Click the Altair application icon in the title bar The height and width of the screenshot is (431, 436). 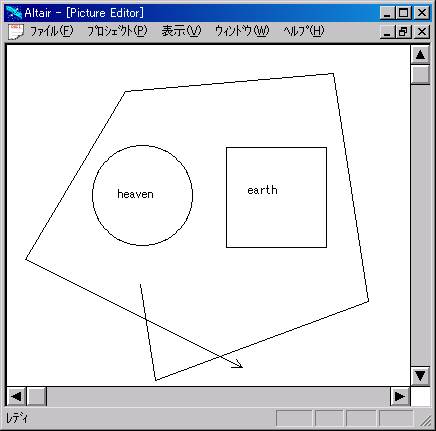[14, 13]
